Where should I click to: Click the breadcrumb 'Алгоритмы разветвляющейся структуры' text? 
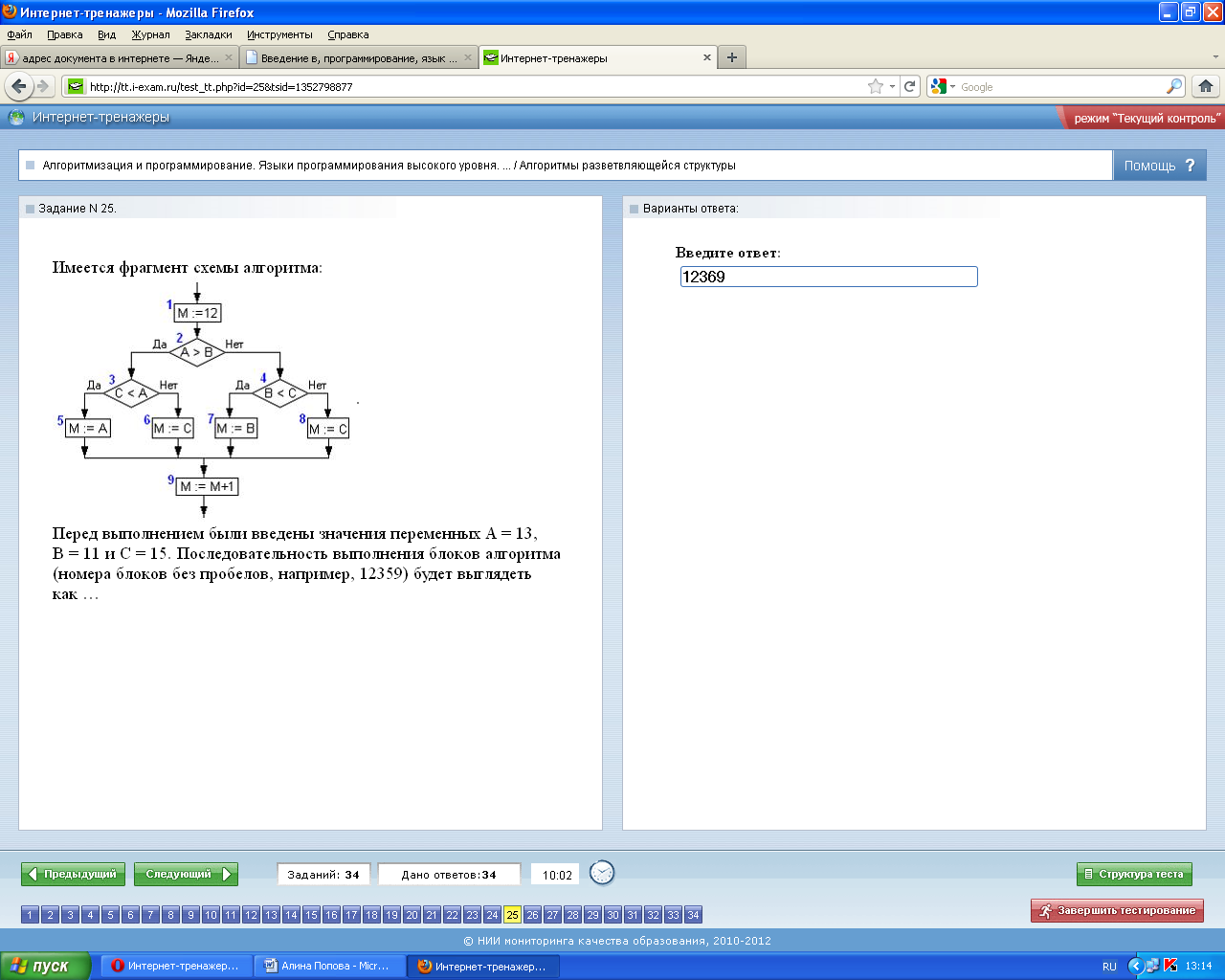(x=628, y=166)
